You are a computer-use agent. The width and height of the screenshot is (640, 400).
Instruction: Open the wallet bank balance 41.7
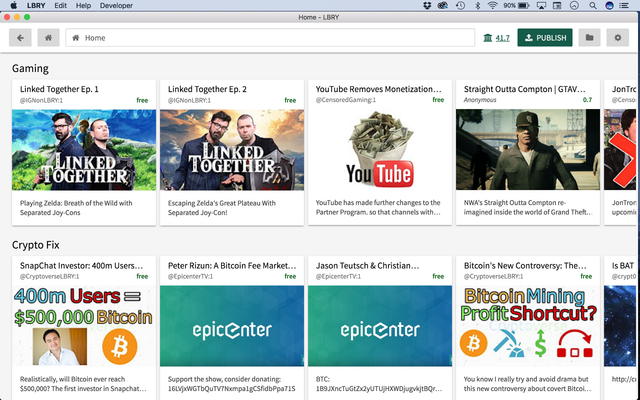click(x=496, y=38)
